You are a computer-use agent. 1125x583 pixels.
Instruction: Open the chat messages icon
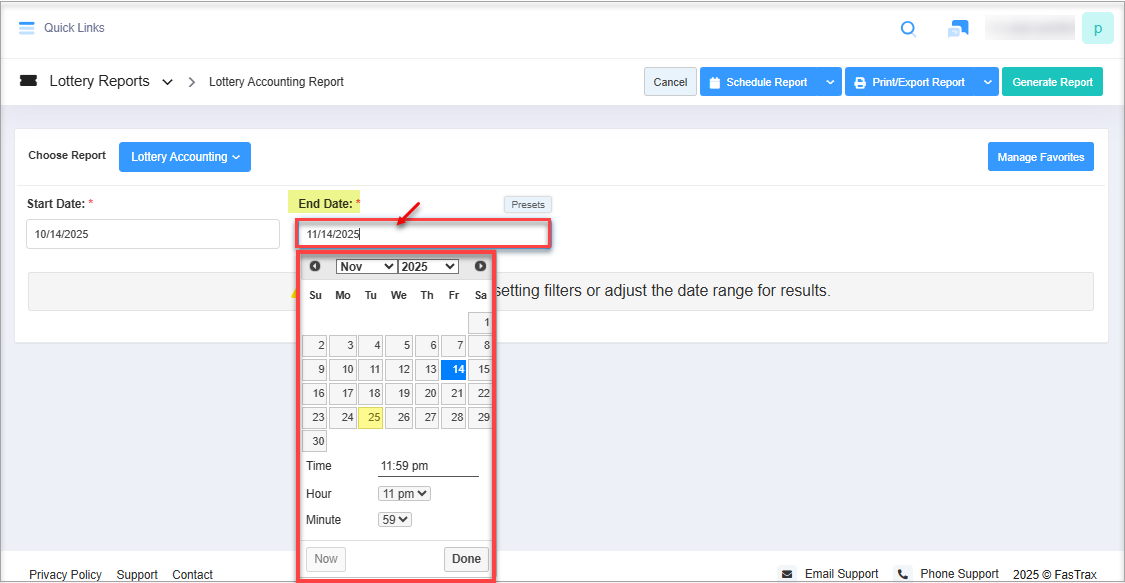[x=957, y=29]
